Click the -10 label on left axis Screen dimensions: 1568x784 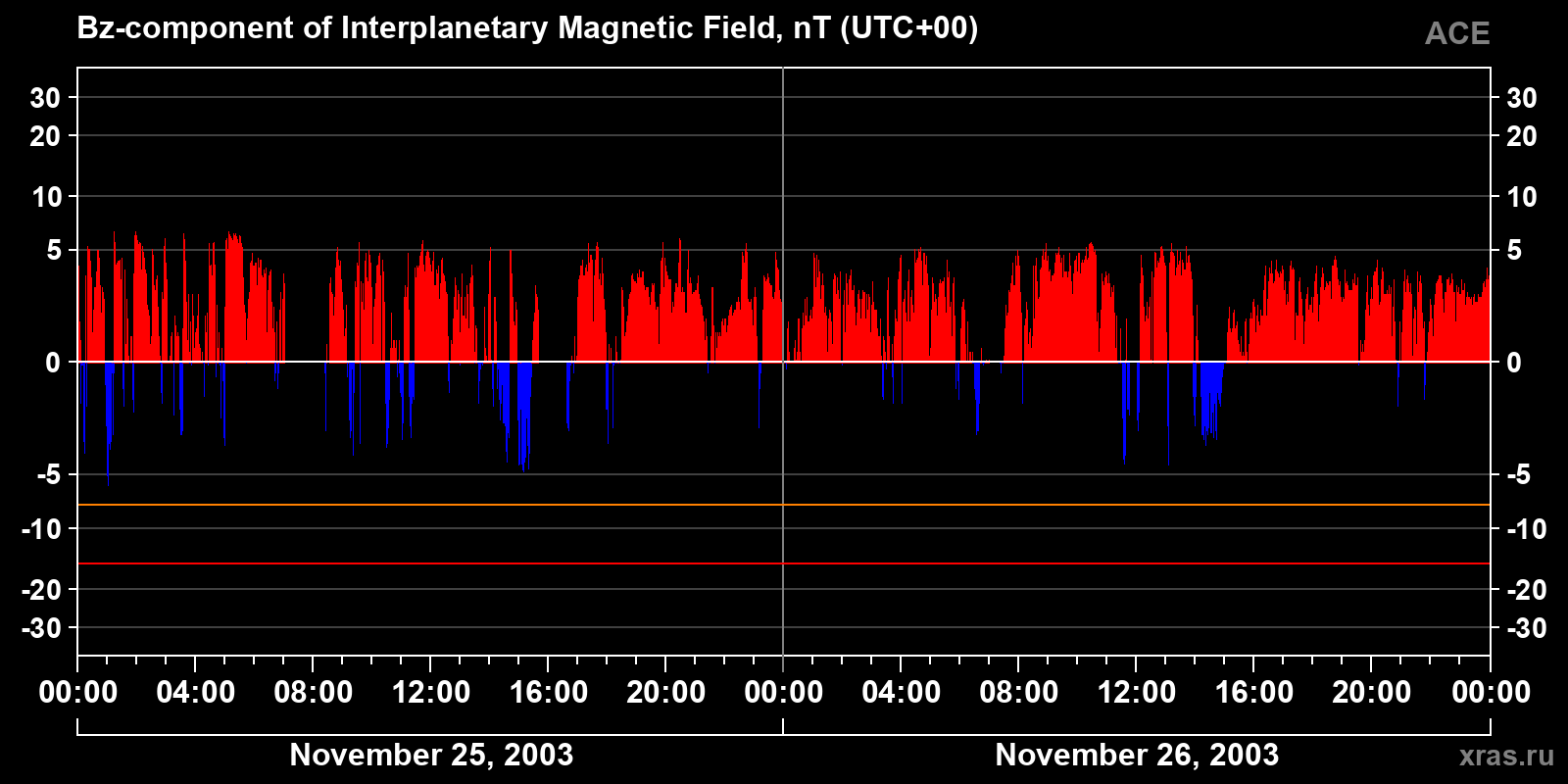[x=42, y=529]
